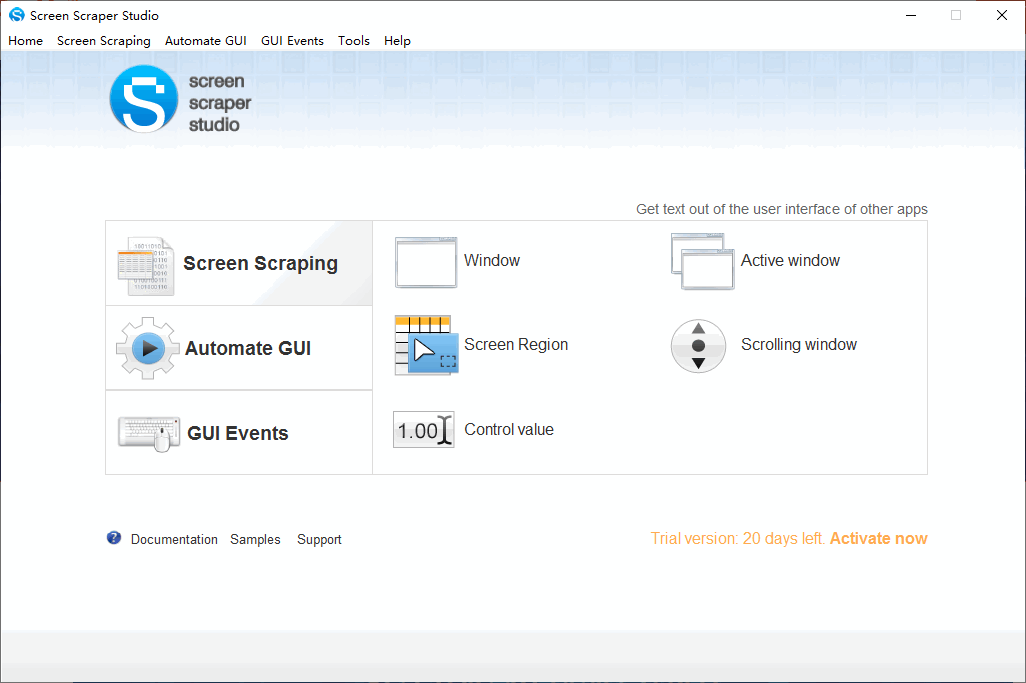The width and height of the screenshot is (1026, 683).
Task: Open the Samples link
Action: pos(255,539)
